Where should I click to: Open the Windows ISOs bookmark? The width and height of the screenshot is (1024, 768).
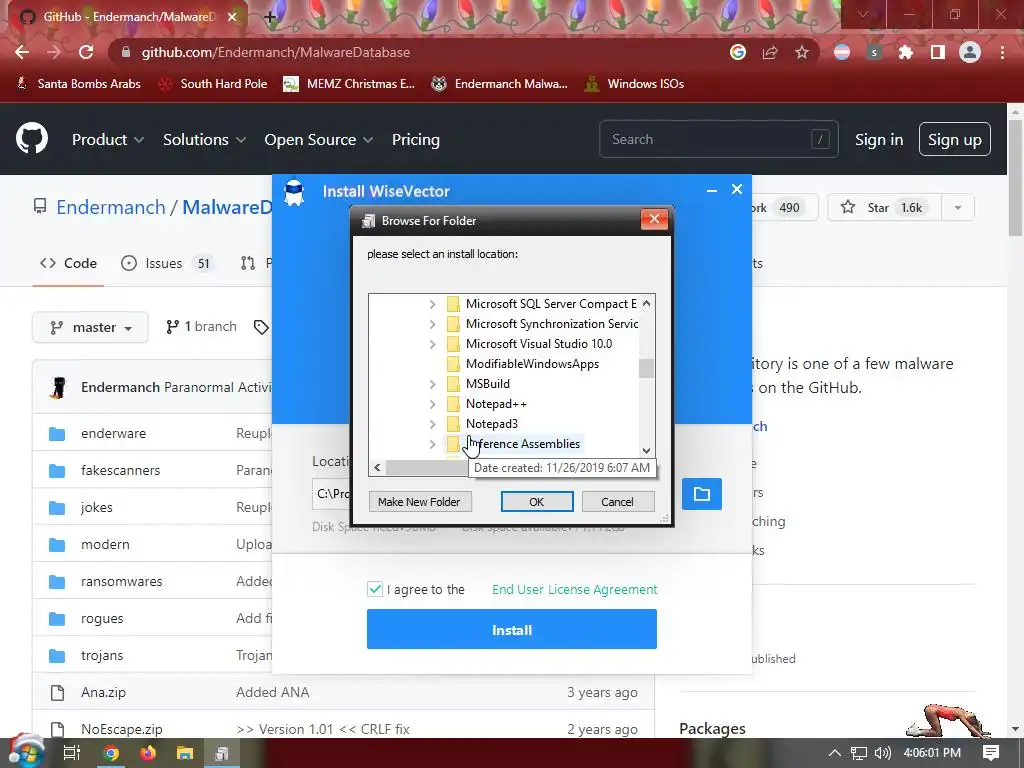coord(634,84)
